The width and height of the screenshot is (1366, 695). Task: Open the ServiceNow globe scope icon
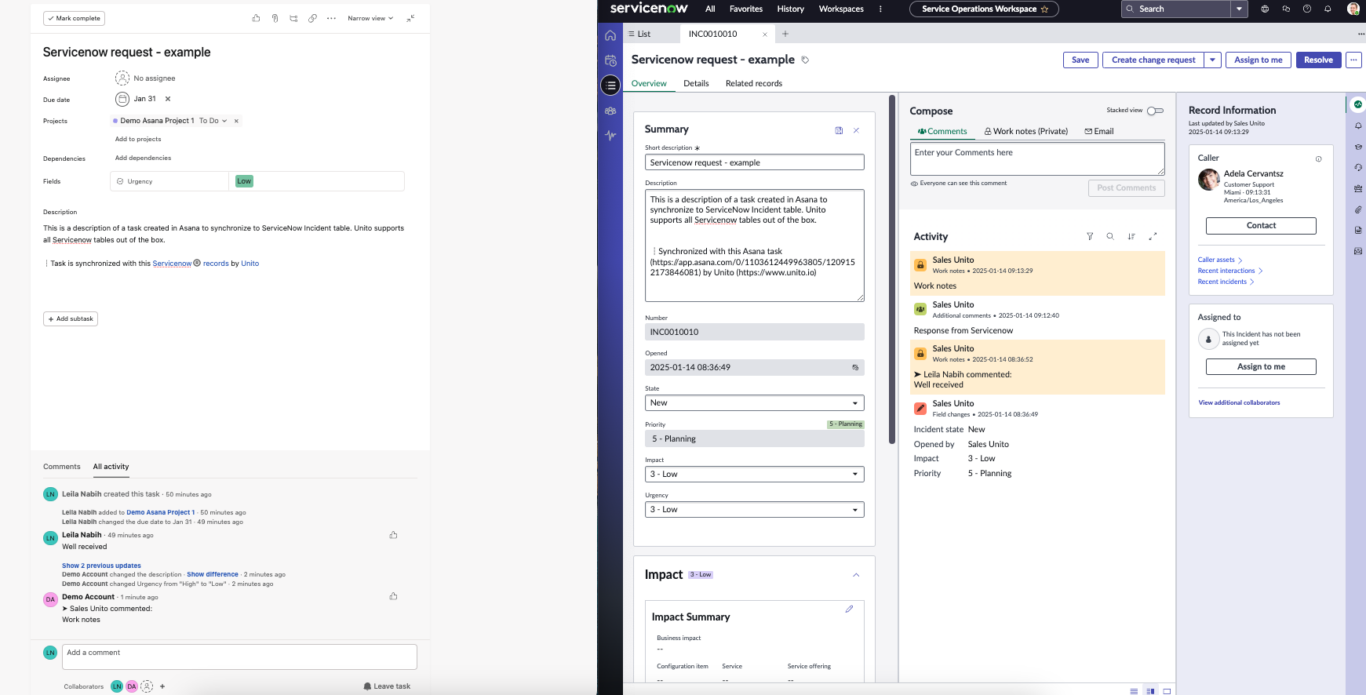tap(1265, 9)
